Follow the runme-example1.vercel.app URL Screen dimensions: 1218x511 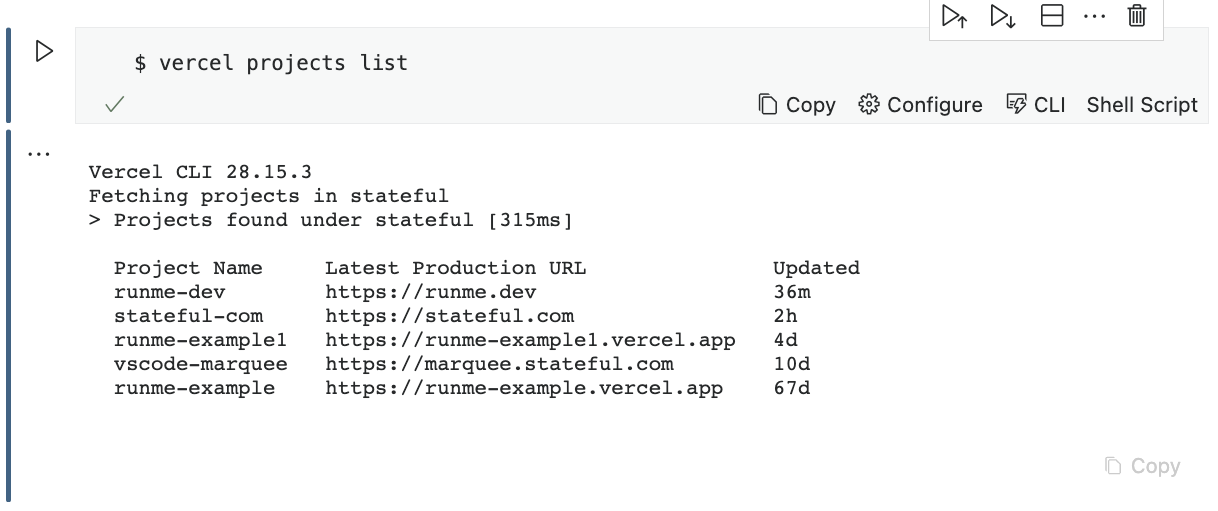point(530,340)
